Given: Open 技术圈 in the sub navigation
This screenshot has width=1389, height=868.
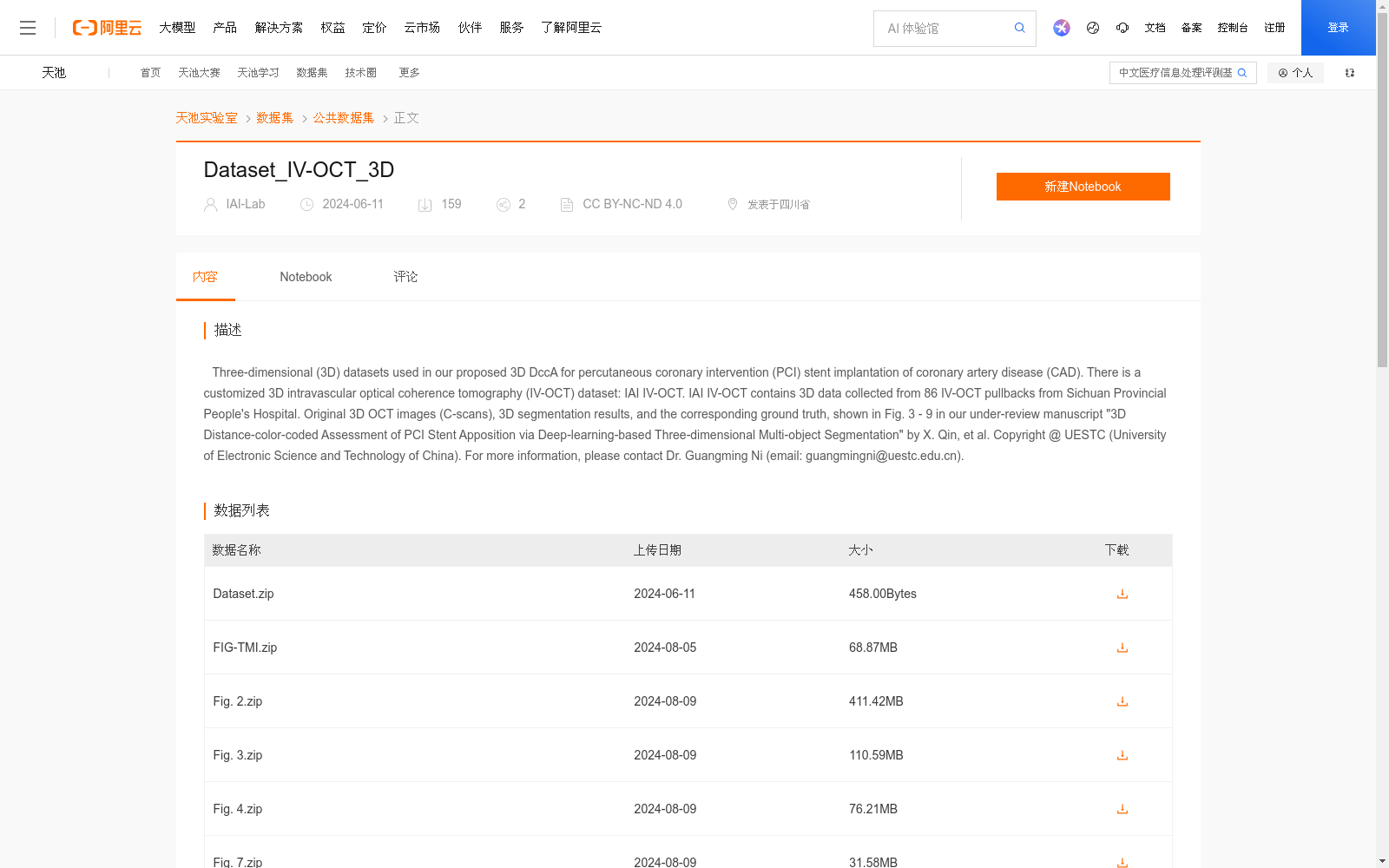Looking at the screenshot, I should 360,73.
